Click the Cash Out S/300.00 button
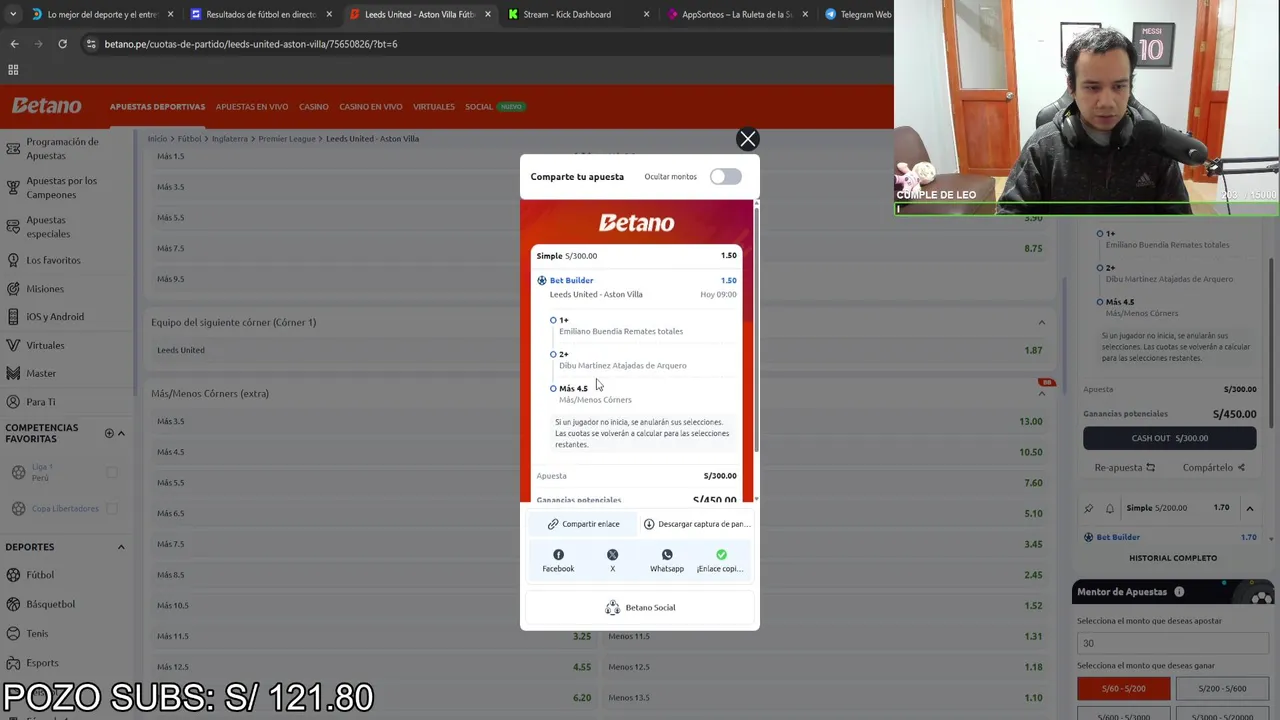The height and width of the screenshot is (720, 1280). (1169, 438)
